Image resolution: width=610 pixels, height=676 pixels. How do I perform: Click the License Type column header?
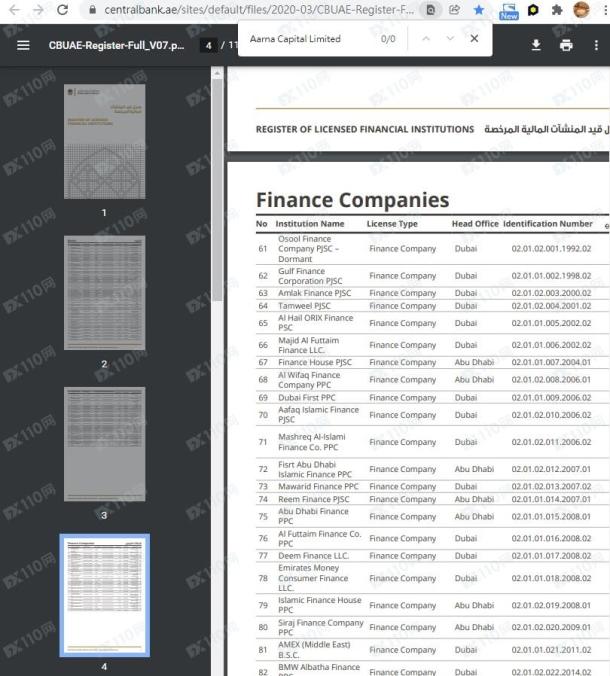[x=392, y=224]
